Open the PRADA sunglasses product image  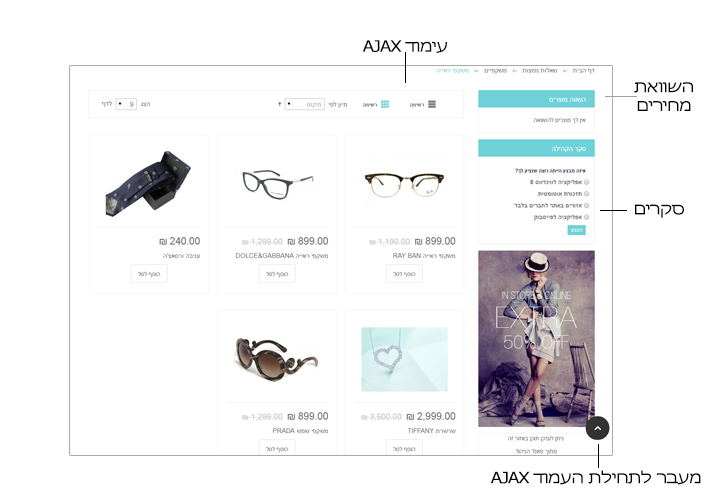tap(277, 360)
